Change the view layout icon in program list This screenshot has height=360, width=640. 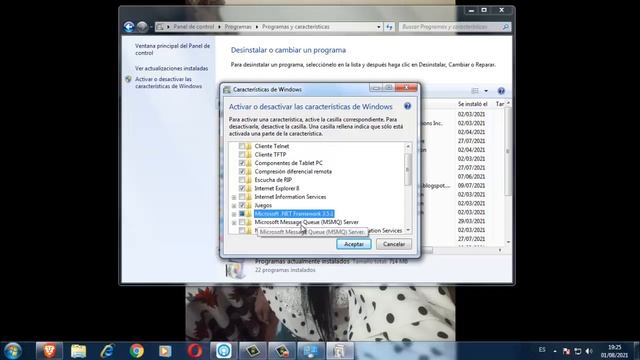(x=475, y=91)
